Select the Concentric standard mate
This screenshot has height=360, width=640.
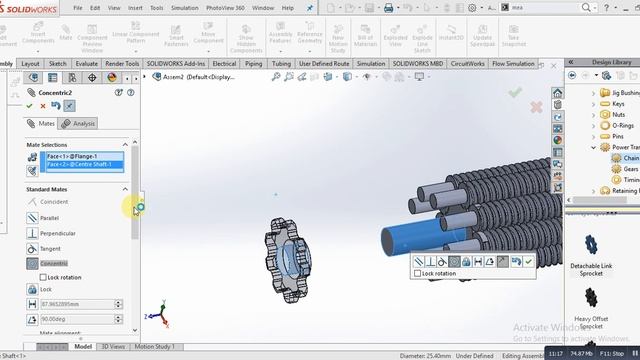coord(32,264)
